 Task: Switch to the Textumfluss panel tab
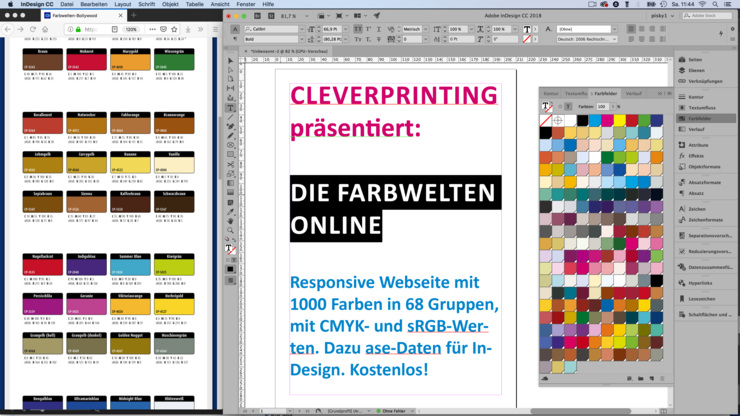click(x=576, y=93)
